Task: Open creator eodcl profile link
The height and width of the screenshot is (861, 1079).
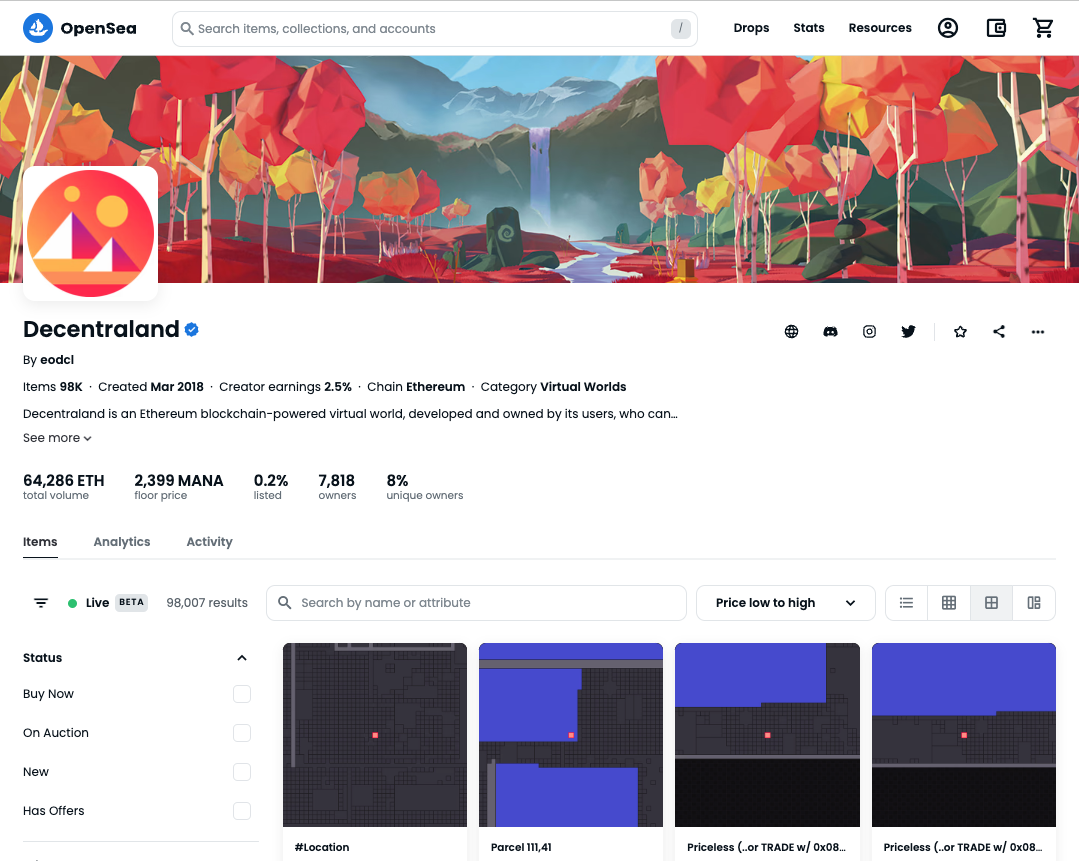Action: pos(57,360)
